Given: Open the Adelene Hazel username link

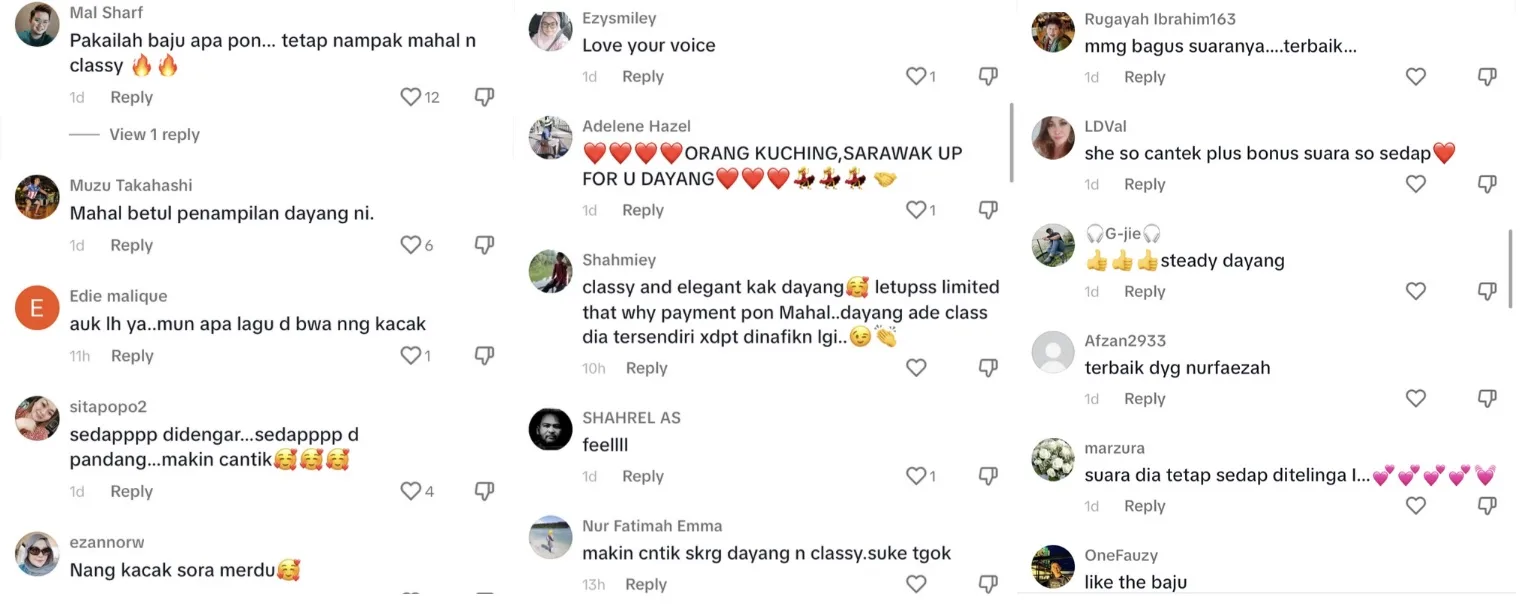Looking at the screenshot, I should 636,126.
